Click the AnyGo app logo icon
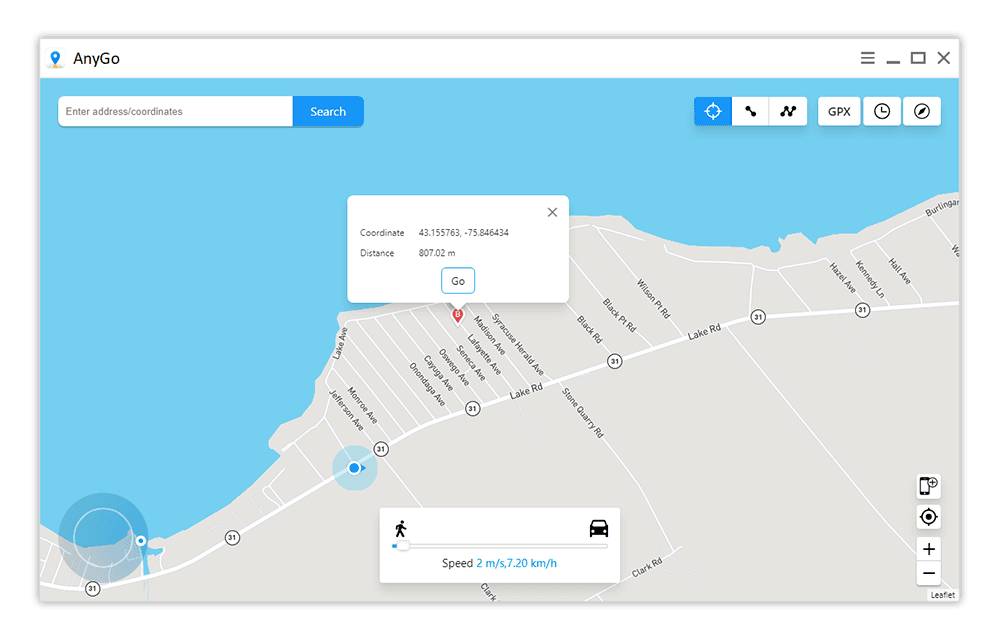1000x640 pixels. click(x=55, y=59)
